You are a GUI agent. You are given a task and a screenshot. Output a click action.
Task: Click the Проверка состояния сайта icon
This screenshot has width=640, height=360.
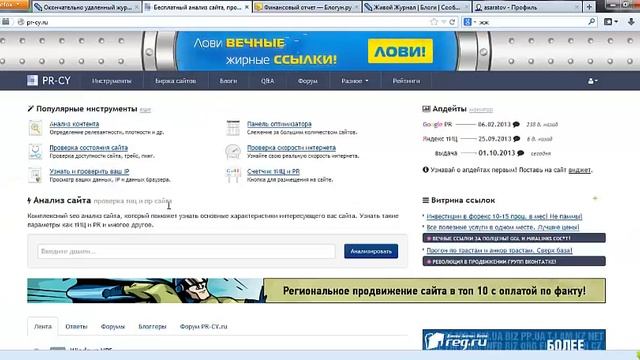36,151
